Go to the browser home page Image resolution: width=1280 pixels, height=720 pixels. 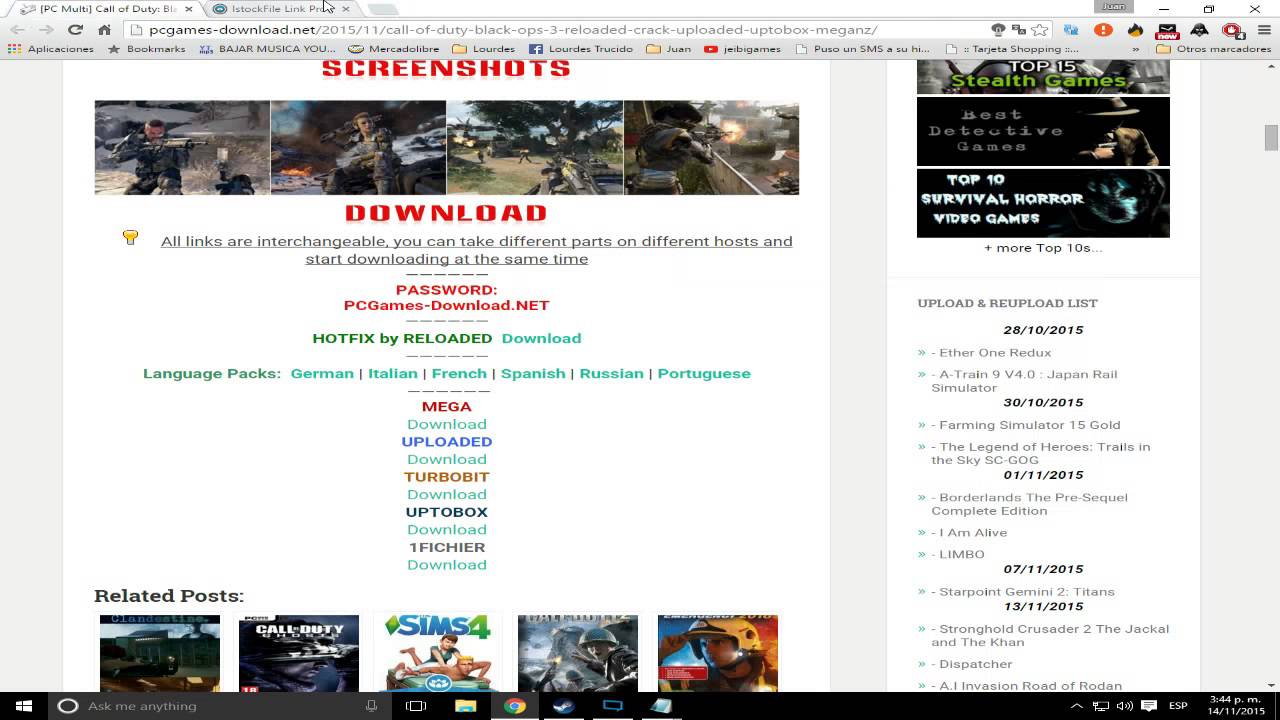click(x=104, y=30)
